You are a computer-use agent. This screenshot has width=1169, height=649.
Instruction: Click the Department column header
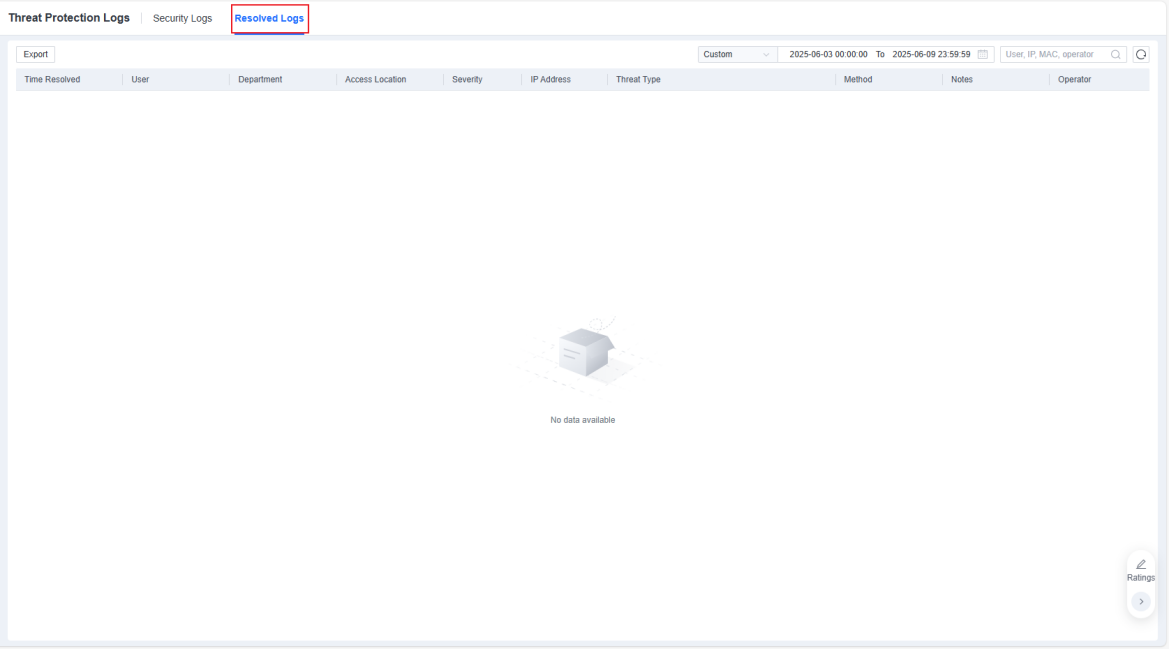260,80
